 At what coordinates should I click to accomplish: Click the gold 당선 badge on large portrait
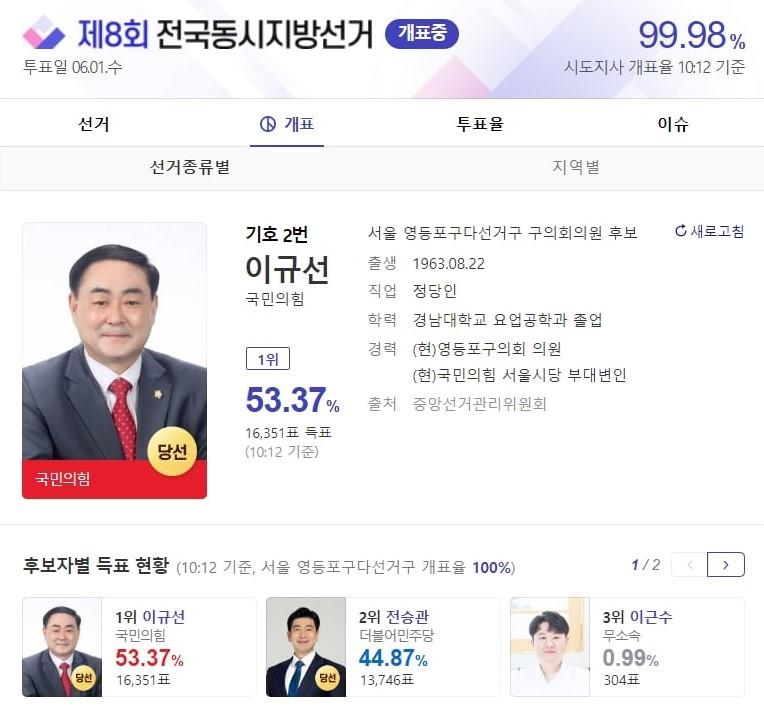[172, 451]
